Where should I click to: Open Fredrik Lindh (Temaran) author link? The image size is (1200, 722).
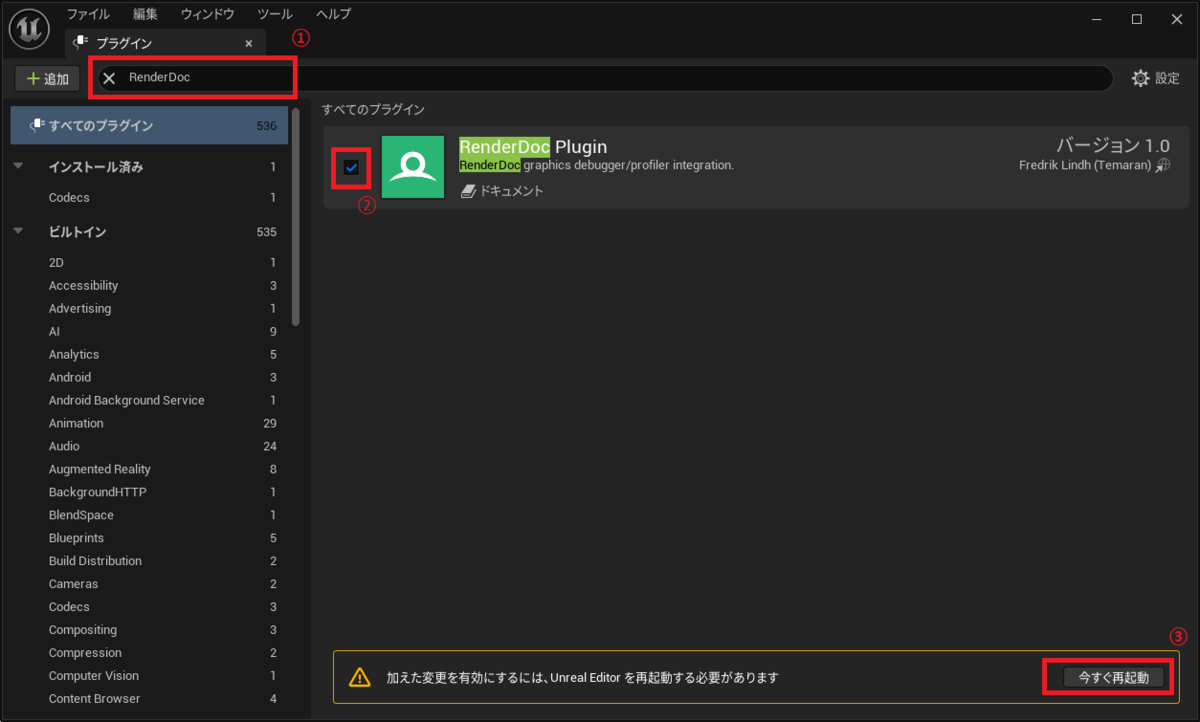1085,165
